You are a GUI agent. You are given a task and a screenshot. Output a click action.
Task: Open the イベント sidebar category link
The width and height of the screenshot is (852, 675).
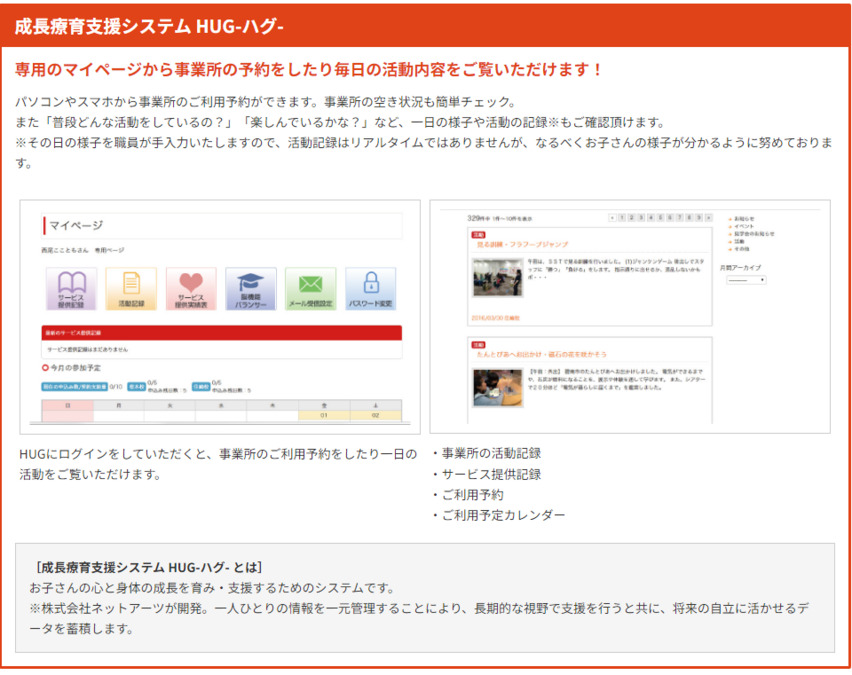coord(743,226)
